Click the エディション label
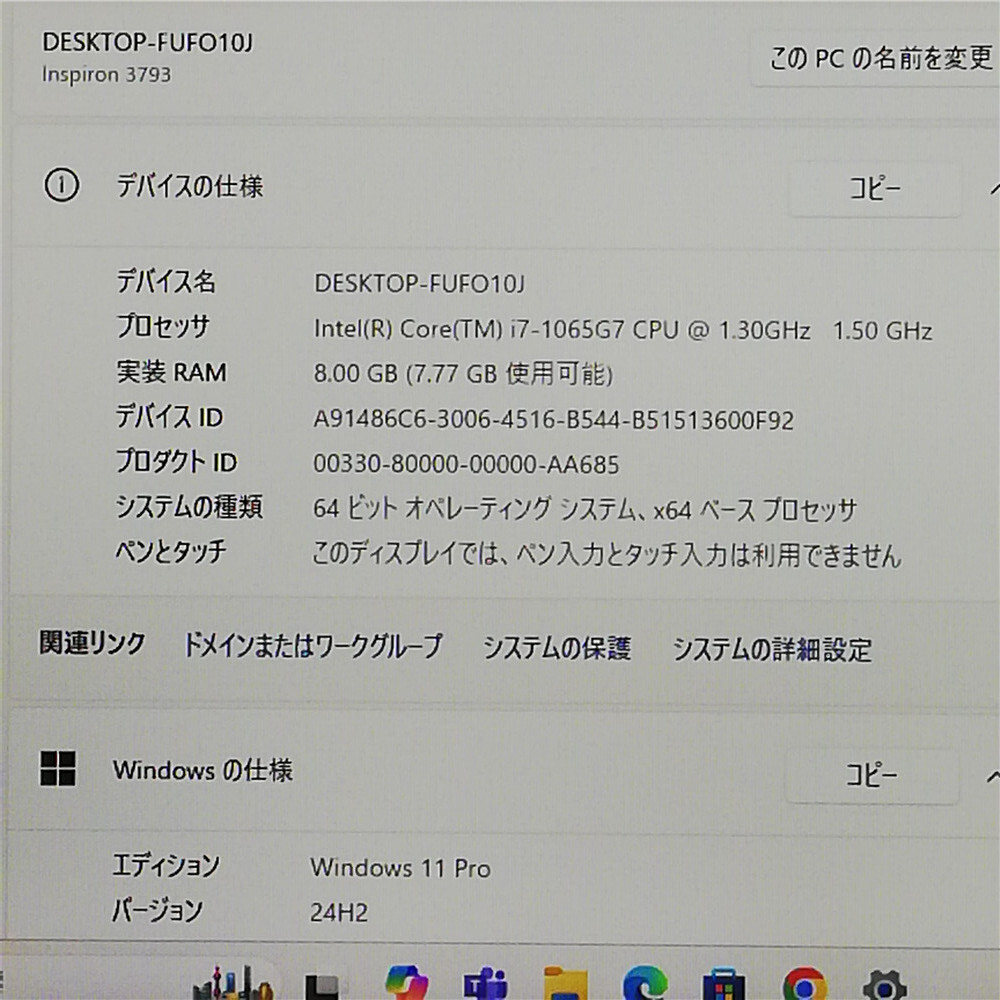This screenshot has width=1000, height=1000. [166, 865]
